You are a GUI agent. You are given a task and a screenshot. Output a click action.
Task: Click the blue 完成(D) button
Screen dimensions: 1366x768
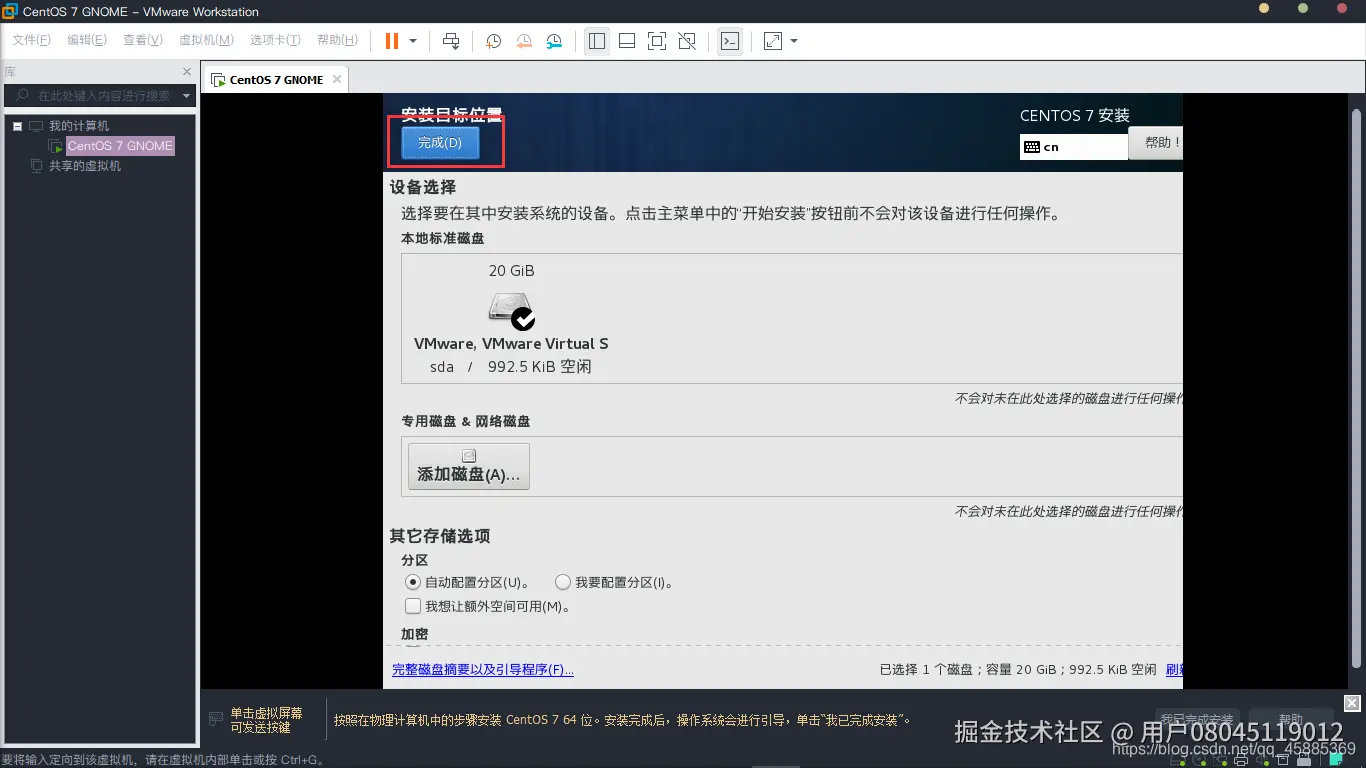point(440,143)
